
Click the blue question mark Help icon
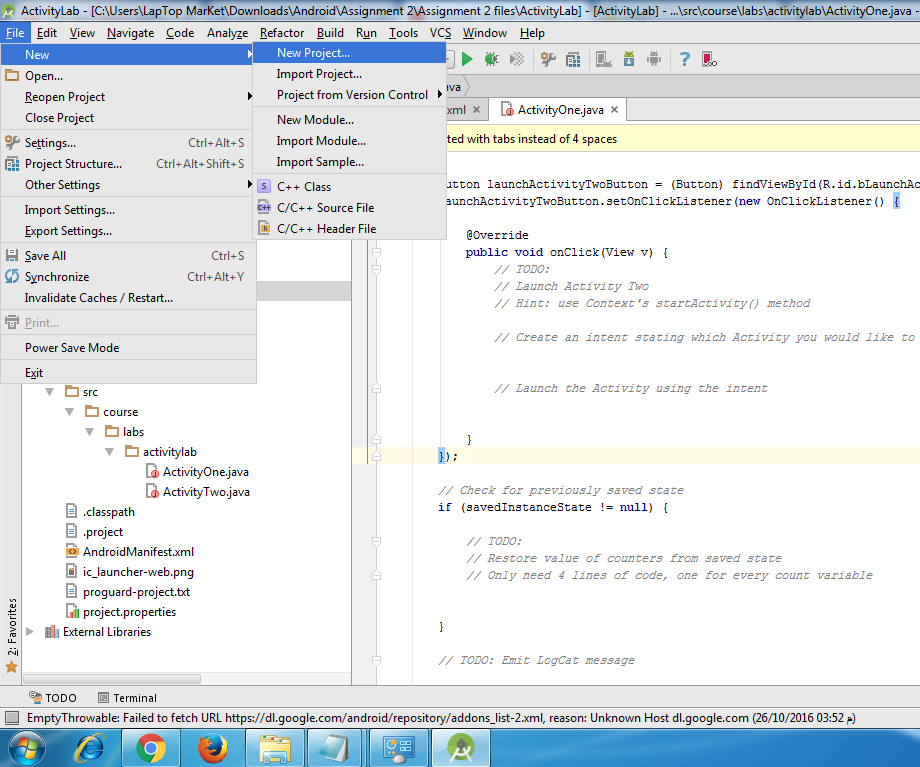click(684, 59)
